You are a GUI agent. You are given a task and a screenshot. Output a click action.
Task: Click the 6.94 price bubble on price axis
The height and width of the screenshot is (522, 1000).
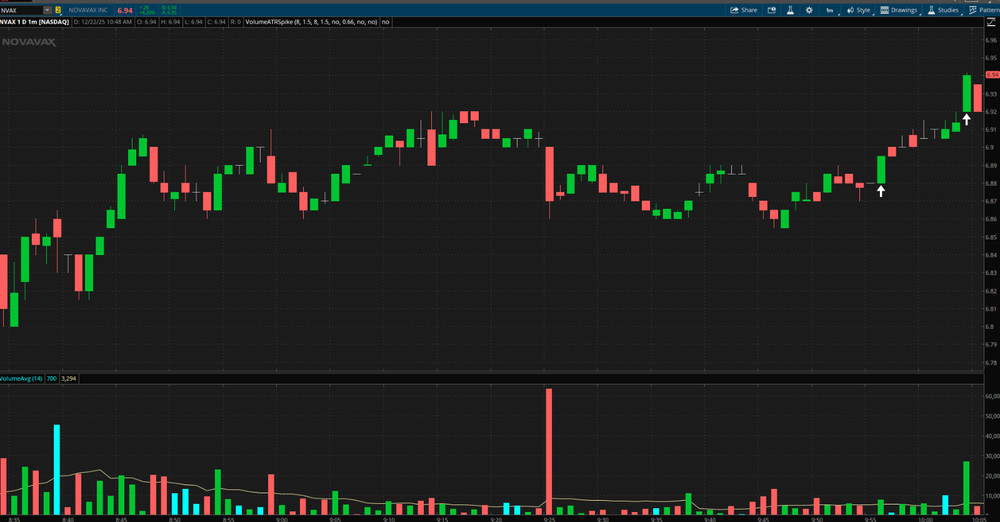click(992, 75)
